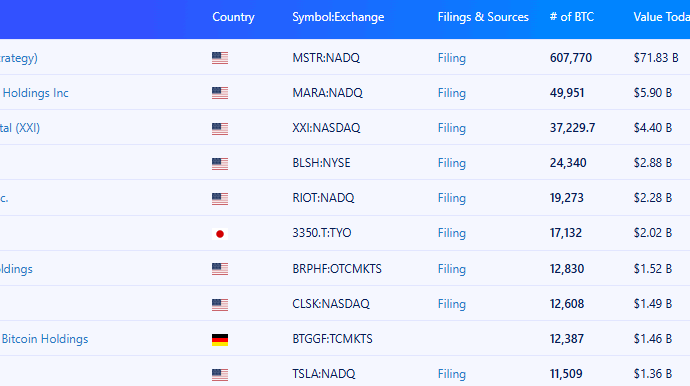
Task: Click the US flag in the CLSK:NASDAQ row
Action: coord(220,305)
